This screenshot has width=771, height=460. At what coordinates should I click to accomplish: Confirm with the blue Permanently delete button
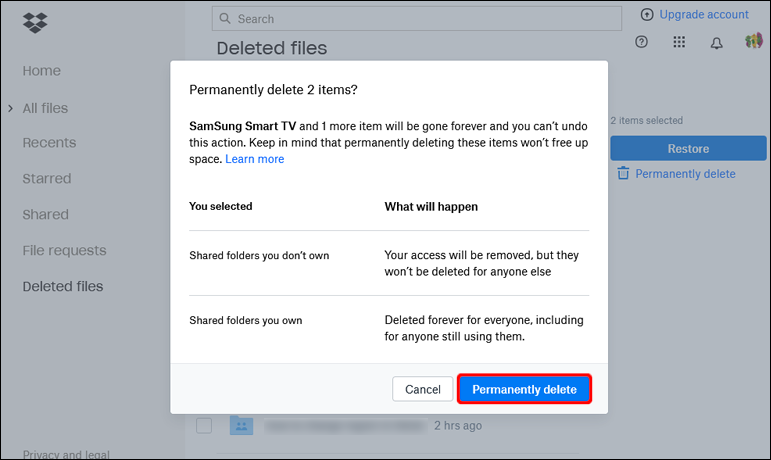click(x=524, y=389)
